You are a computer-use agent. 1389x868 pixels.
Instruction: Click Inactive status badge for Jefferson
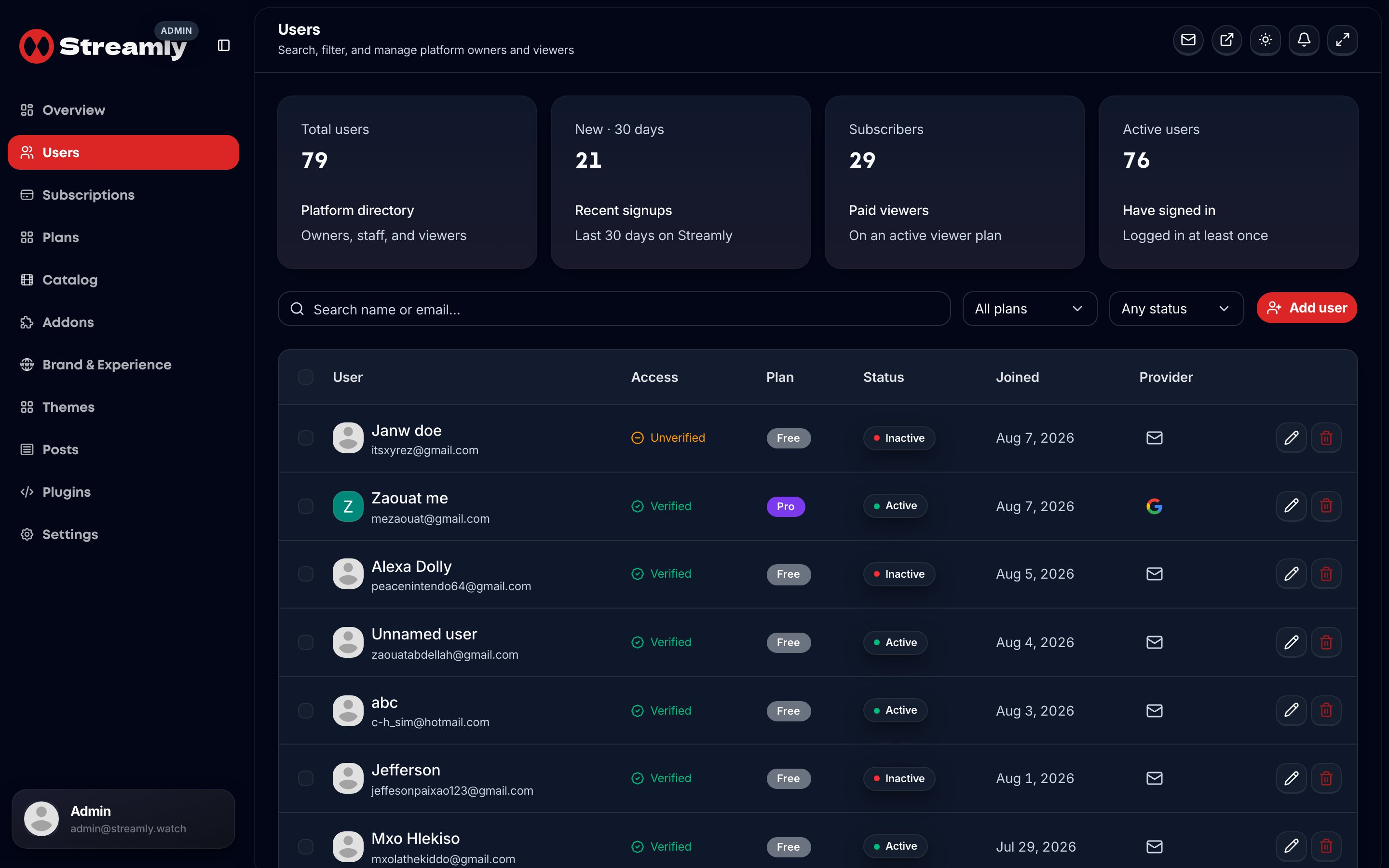coord(899,778)
